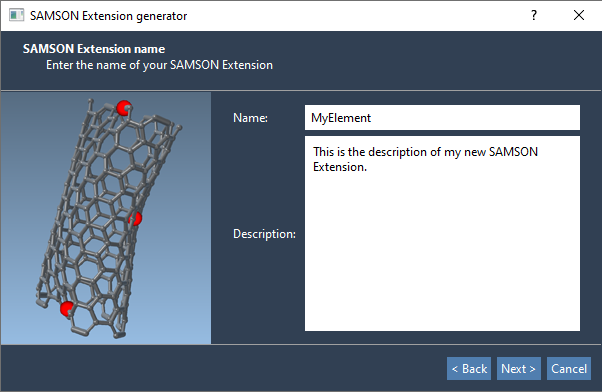The image size is (602, 392).
Task: Click 'Enter the name of your SAMSON Extension' subtitle
Action: click(159, 65)
